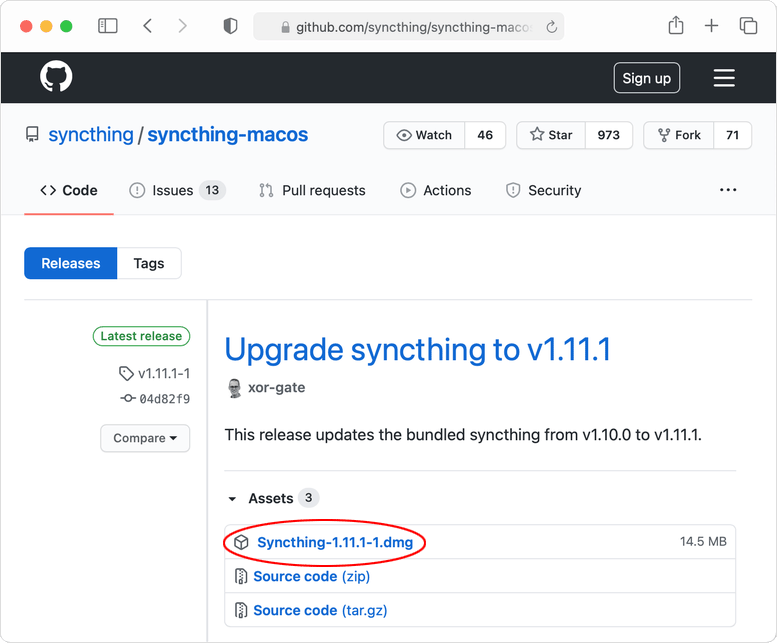The width and height of the screenshot is (777, 643).
Task: Open the Security tab
Action: coord(543,190)
